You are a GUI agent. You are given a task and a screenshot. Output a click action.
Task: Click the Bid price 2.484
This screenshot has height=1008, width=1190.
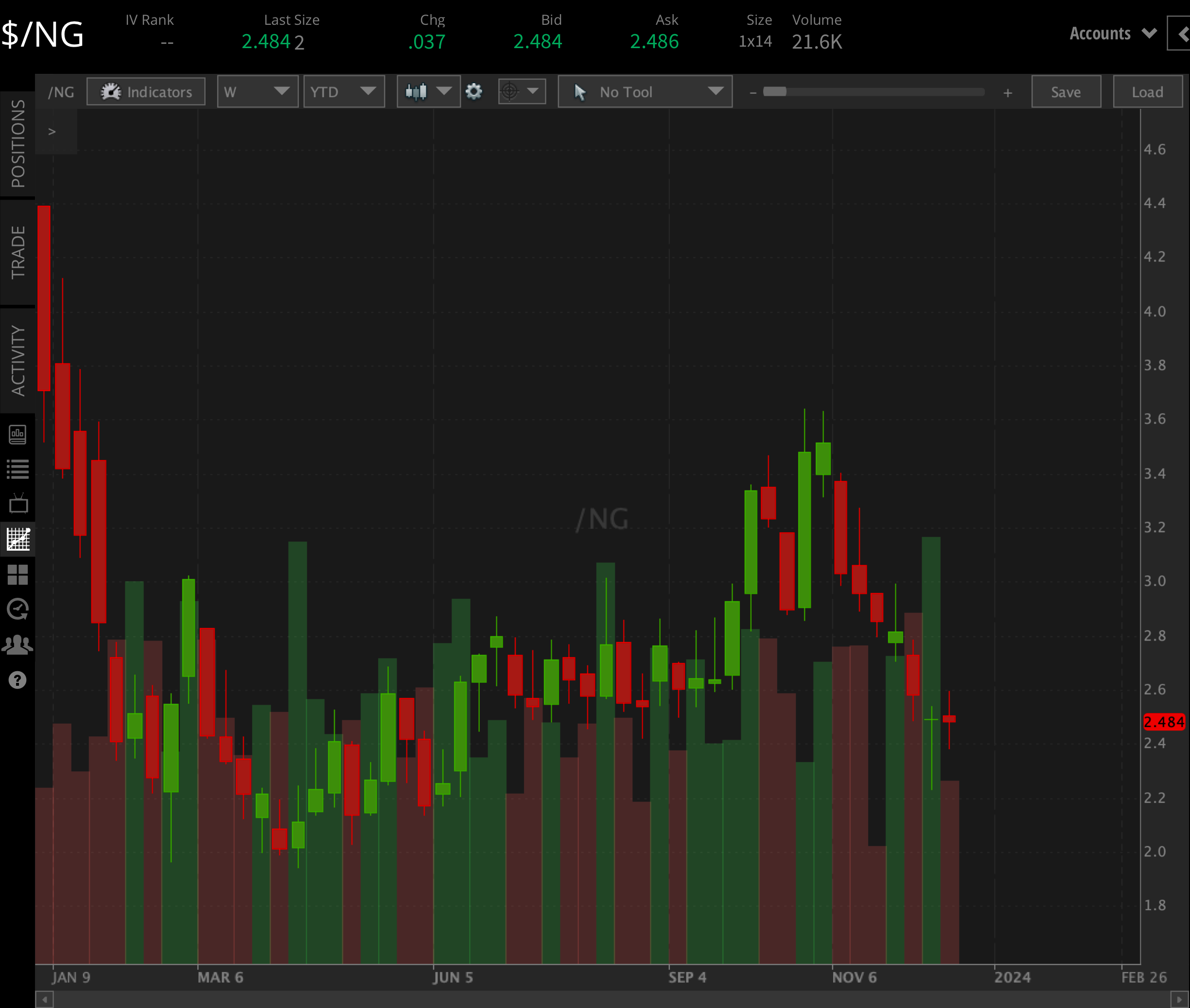(537, 42)
